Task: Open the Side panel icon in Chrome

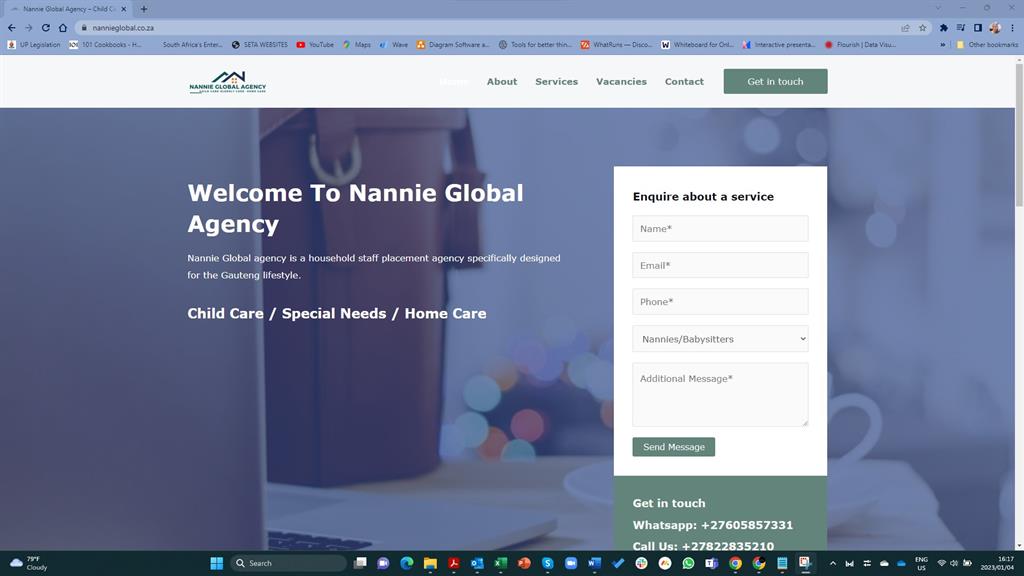Action: click(978, 27)
